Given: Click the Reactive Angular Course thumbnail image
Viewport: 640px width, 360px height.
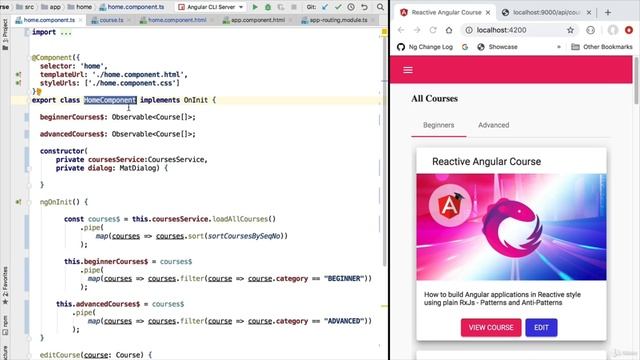Looking at the screenshot, I should (511, 227).
